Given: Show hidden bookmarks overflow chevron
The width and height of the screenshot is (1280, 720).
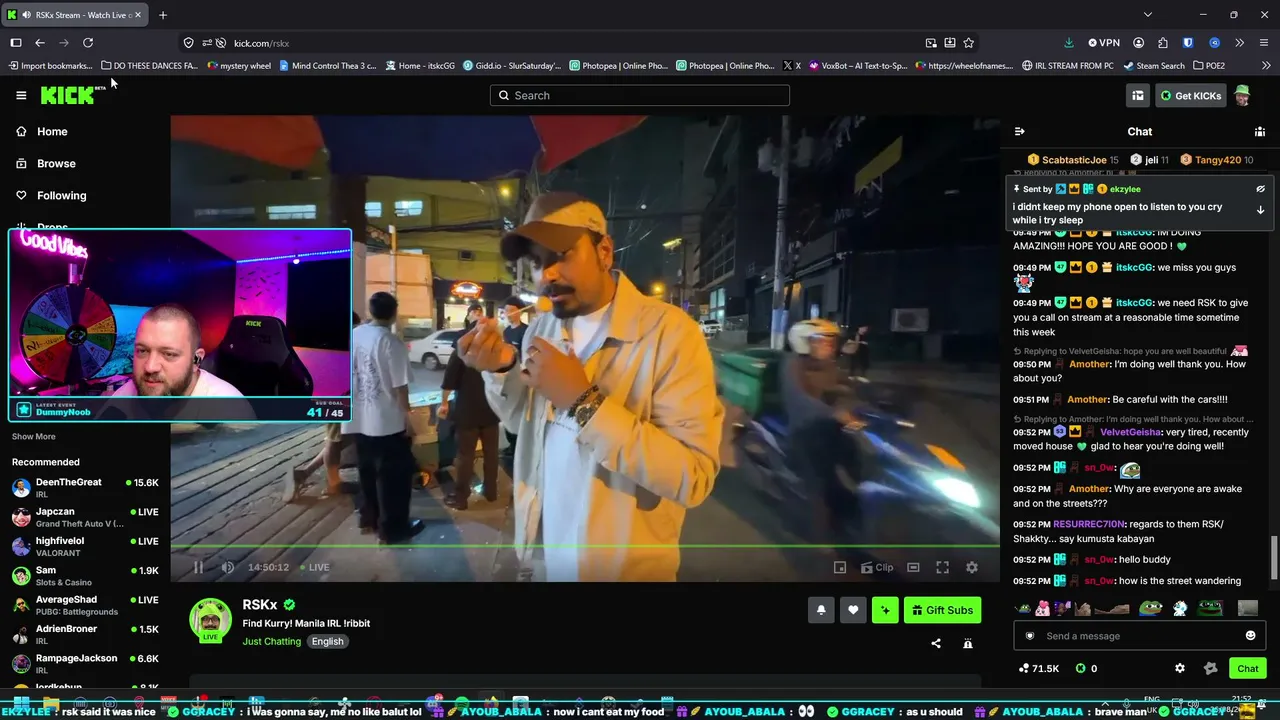Looking at the screenshot, I should coord(1264,66).
